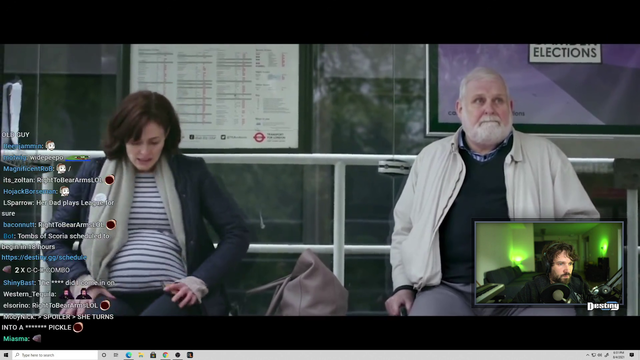Launch Microsoft Edge from the taskbar
This screenshot has height=360, width=640.
pyautogui.click(x=129, y=355)
